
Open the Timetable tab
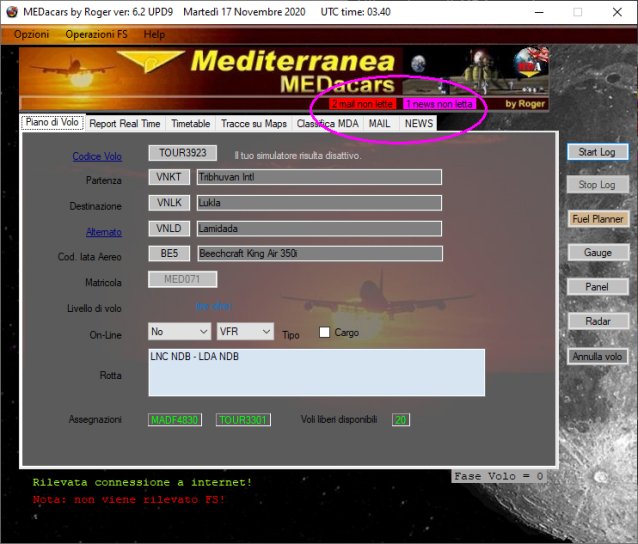[191, 123]
